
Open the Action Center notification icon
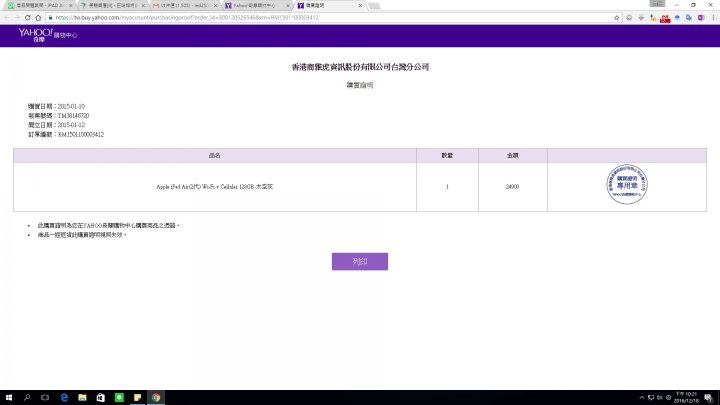(x=709, y=398)
